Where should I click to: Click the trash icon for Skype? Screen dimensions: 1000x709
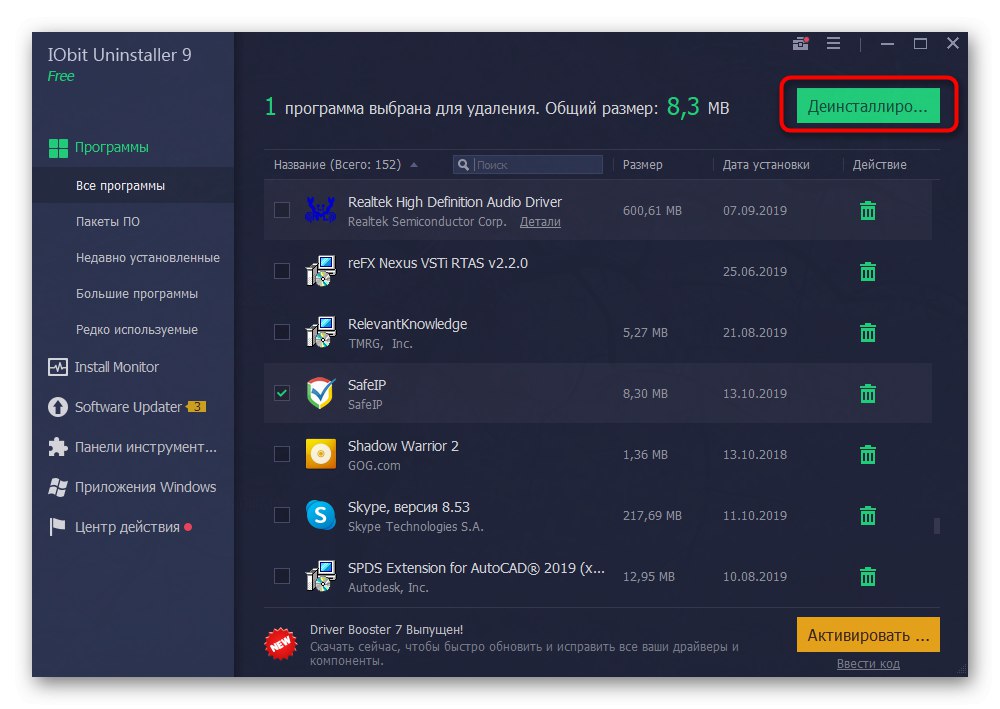(867, 515)
